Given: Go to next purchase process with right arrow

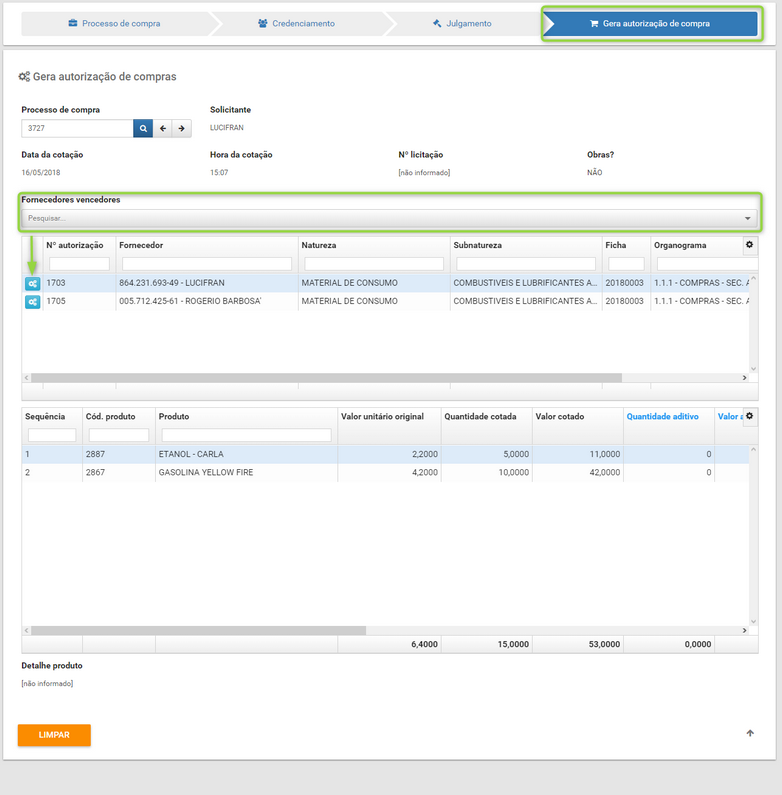Looking at the screenshot, I should pyautogui.click(x=182, y=128).
